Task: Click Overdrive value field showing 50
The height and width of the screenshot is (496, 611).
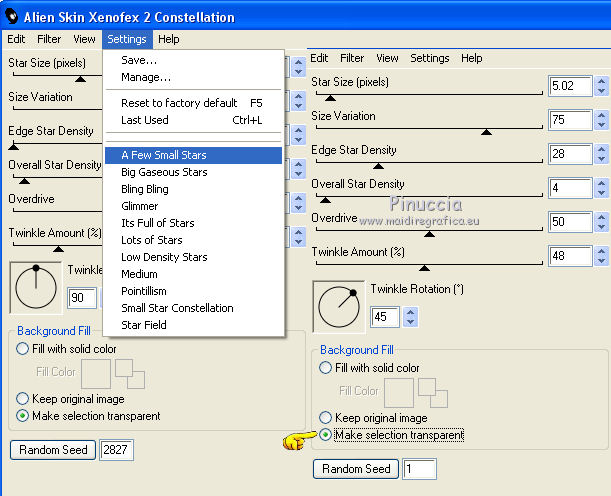Action: 570,222
